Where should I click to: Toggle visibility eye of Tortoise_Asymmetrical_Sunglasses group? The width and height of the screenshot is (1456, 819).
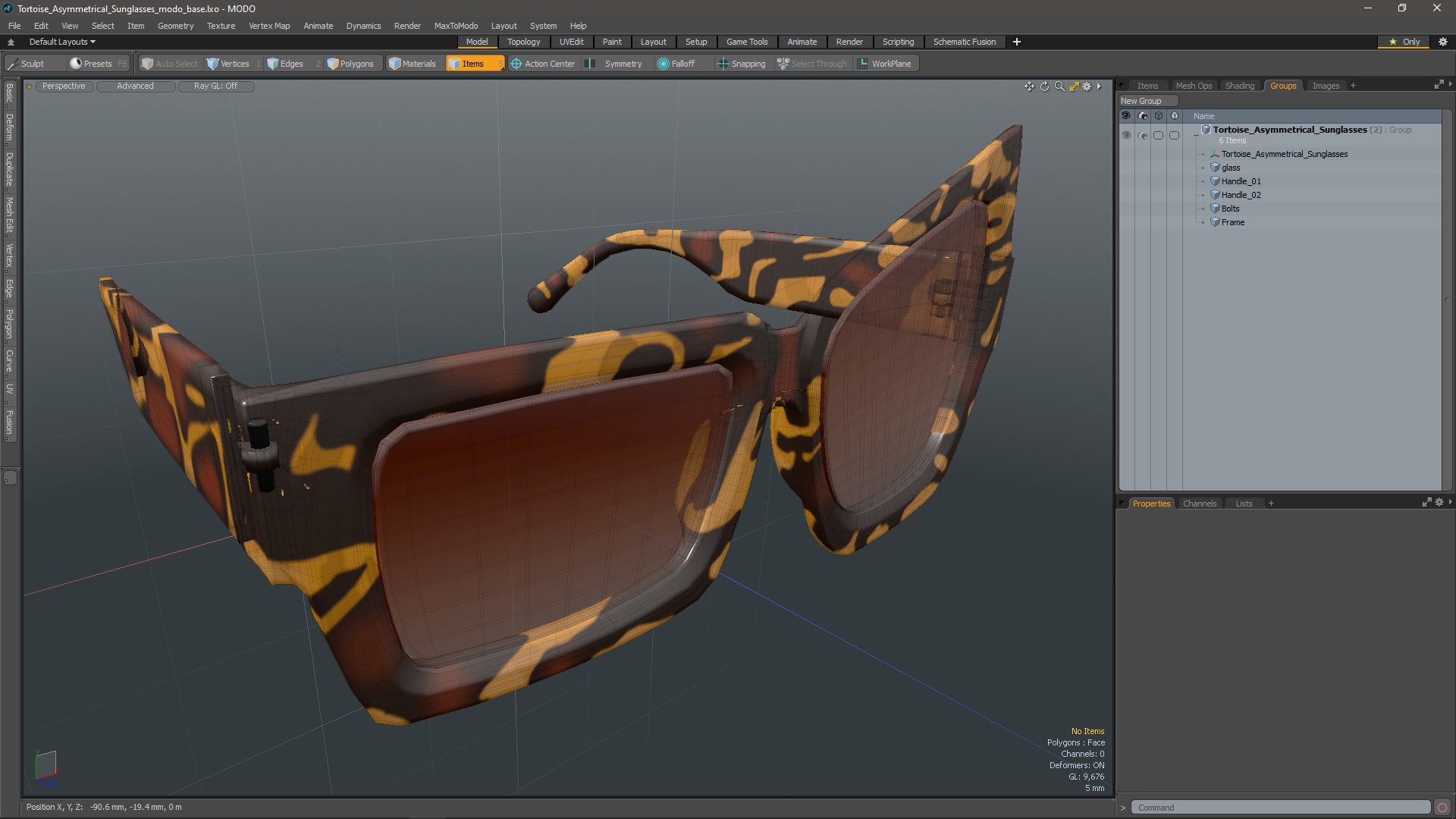pos(1126,135)
